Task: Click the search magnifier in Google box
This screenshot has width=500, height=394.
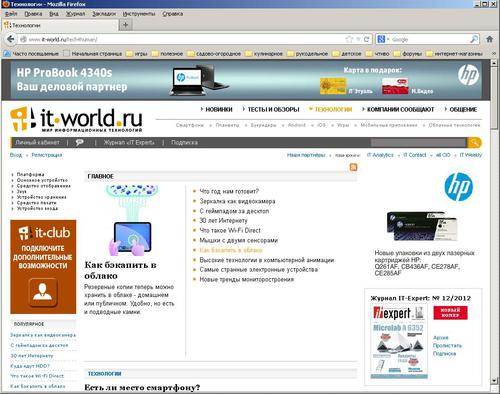Action: (x=474, y=39)
